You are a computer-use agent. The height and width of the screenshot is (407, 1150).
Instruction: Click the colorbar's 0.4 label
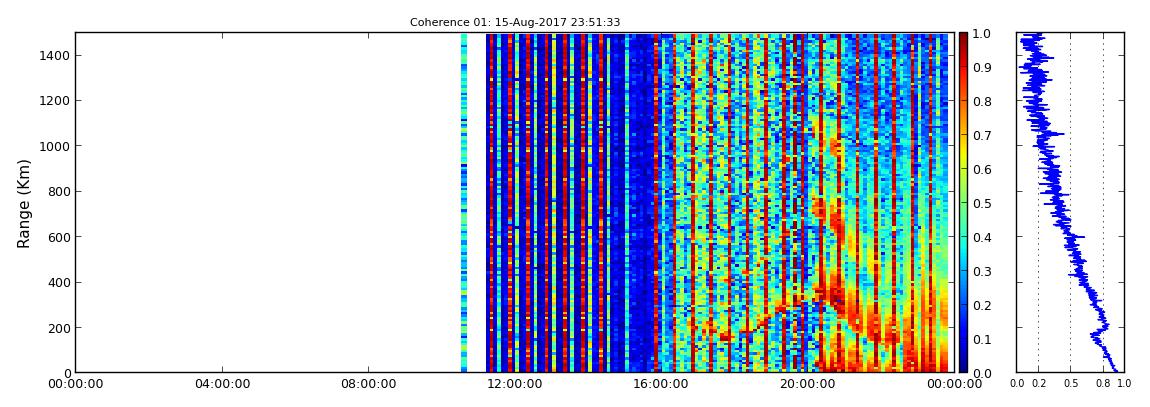tap(981, 237)
